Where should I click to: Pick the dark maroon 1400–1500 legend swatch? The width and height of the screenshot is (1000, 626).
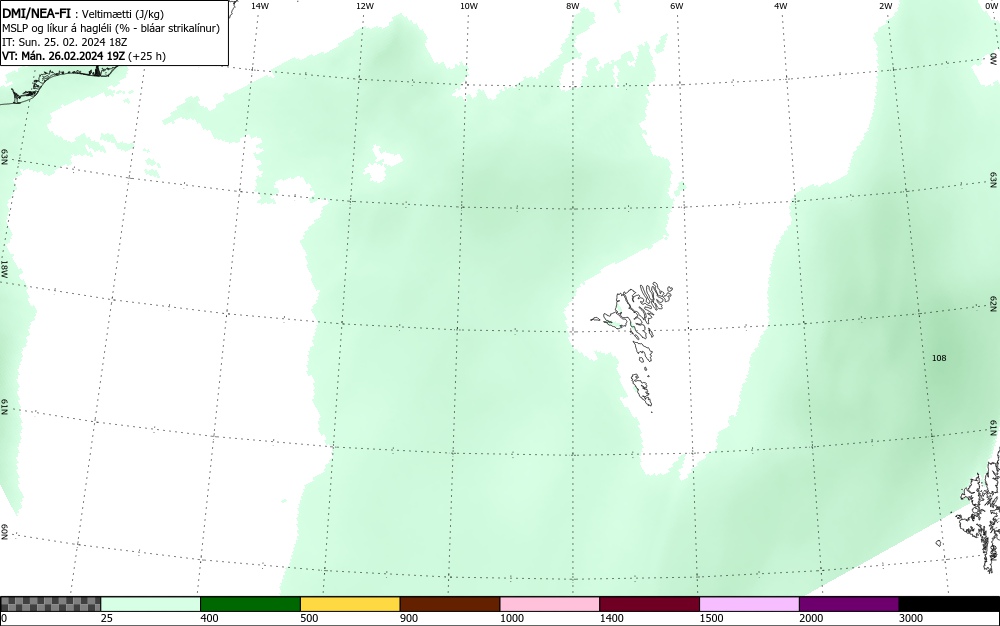click(x=649, y=604)
